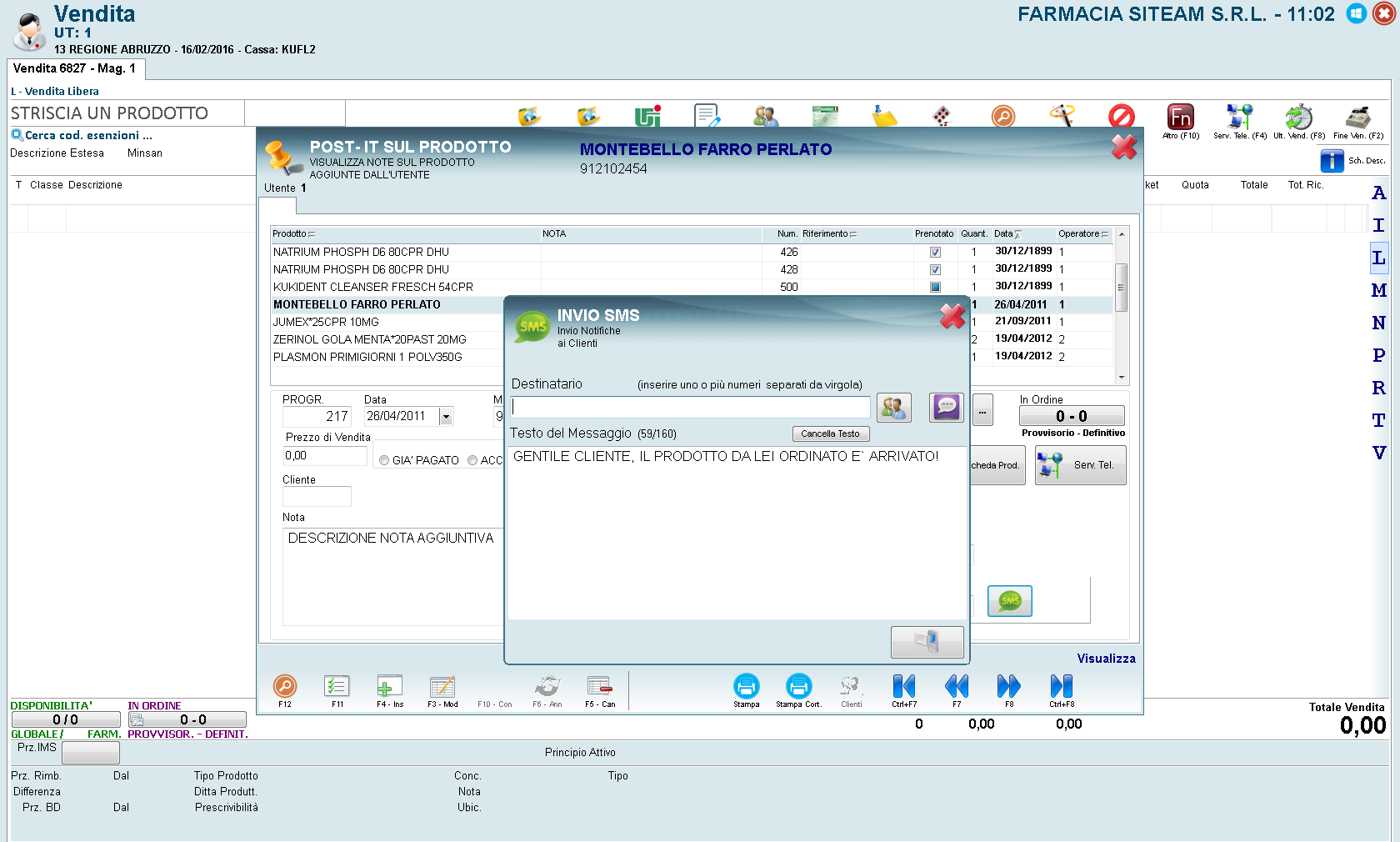Screen dimensions: 1400x842
Task: Click the Stampa printer icon
Action: pos(746,686)
